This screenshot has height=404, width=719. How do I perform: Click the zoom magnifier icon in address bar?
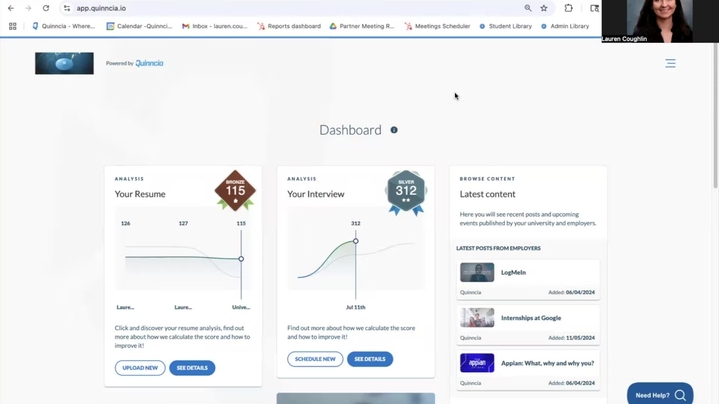point(528,8)
